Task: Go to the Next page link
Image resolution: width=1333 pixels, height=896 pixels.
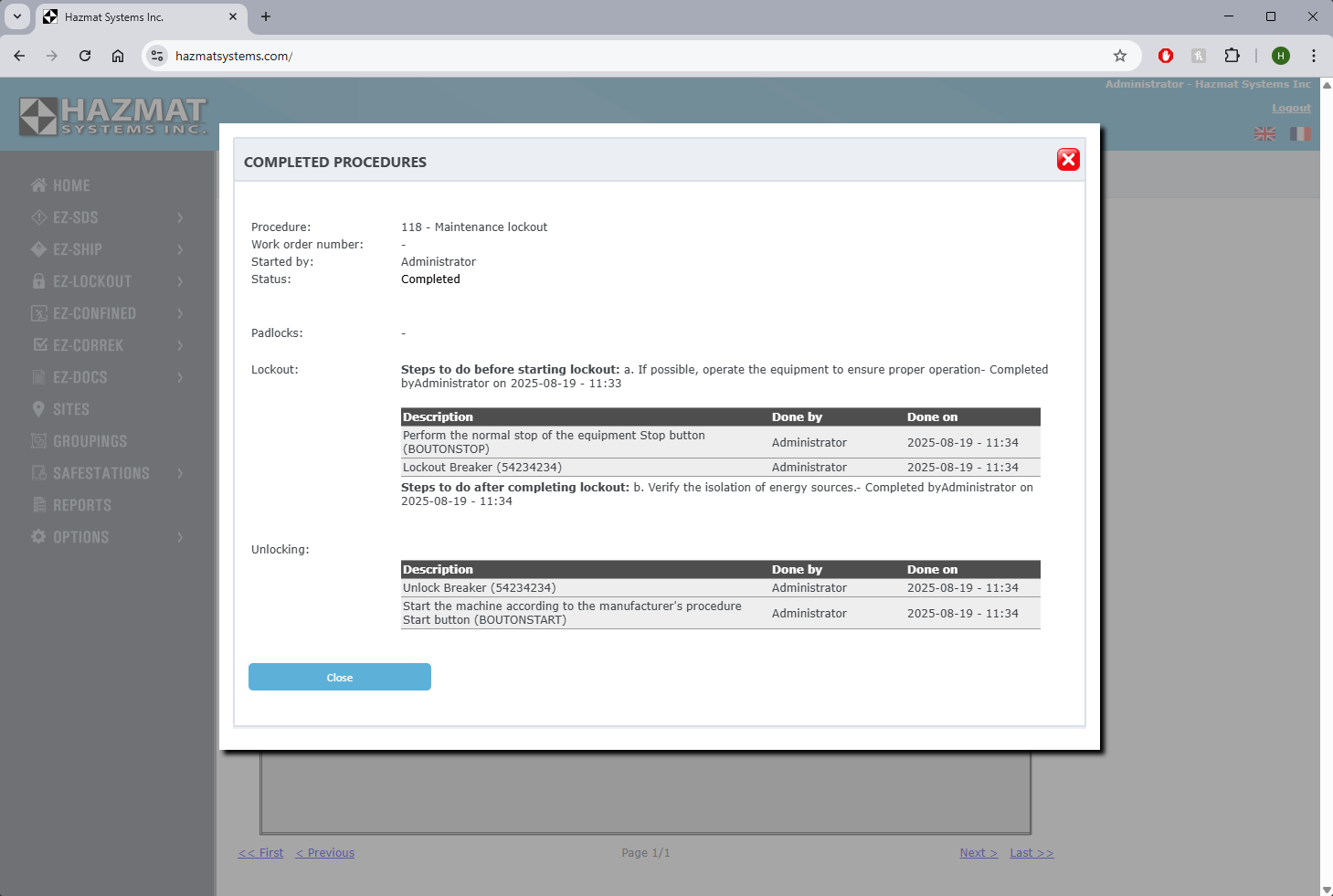Action: (x=978, y=853)
